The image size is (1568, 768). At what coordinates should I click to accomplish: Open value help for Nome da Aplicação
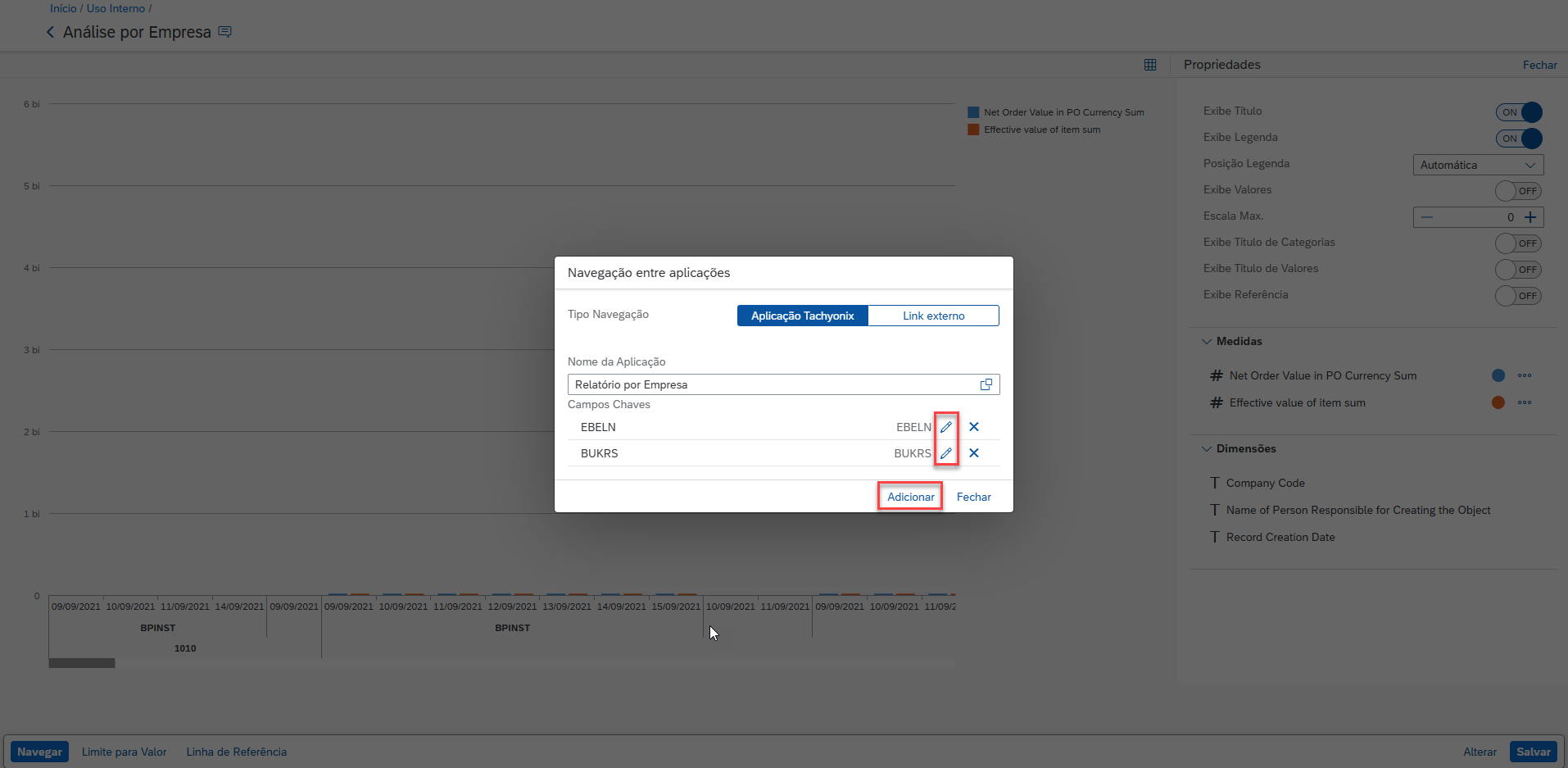986,384
